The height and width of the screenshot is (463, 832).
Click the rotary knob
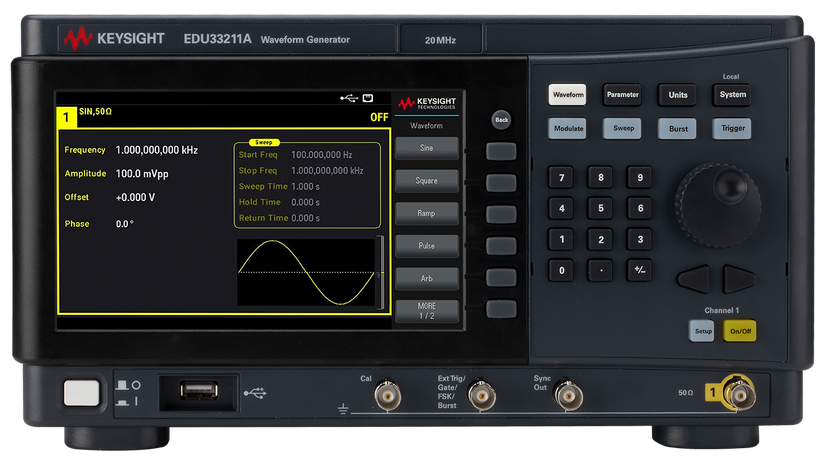click(718, 205)
